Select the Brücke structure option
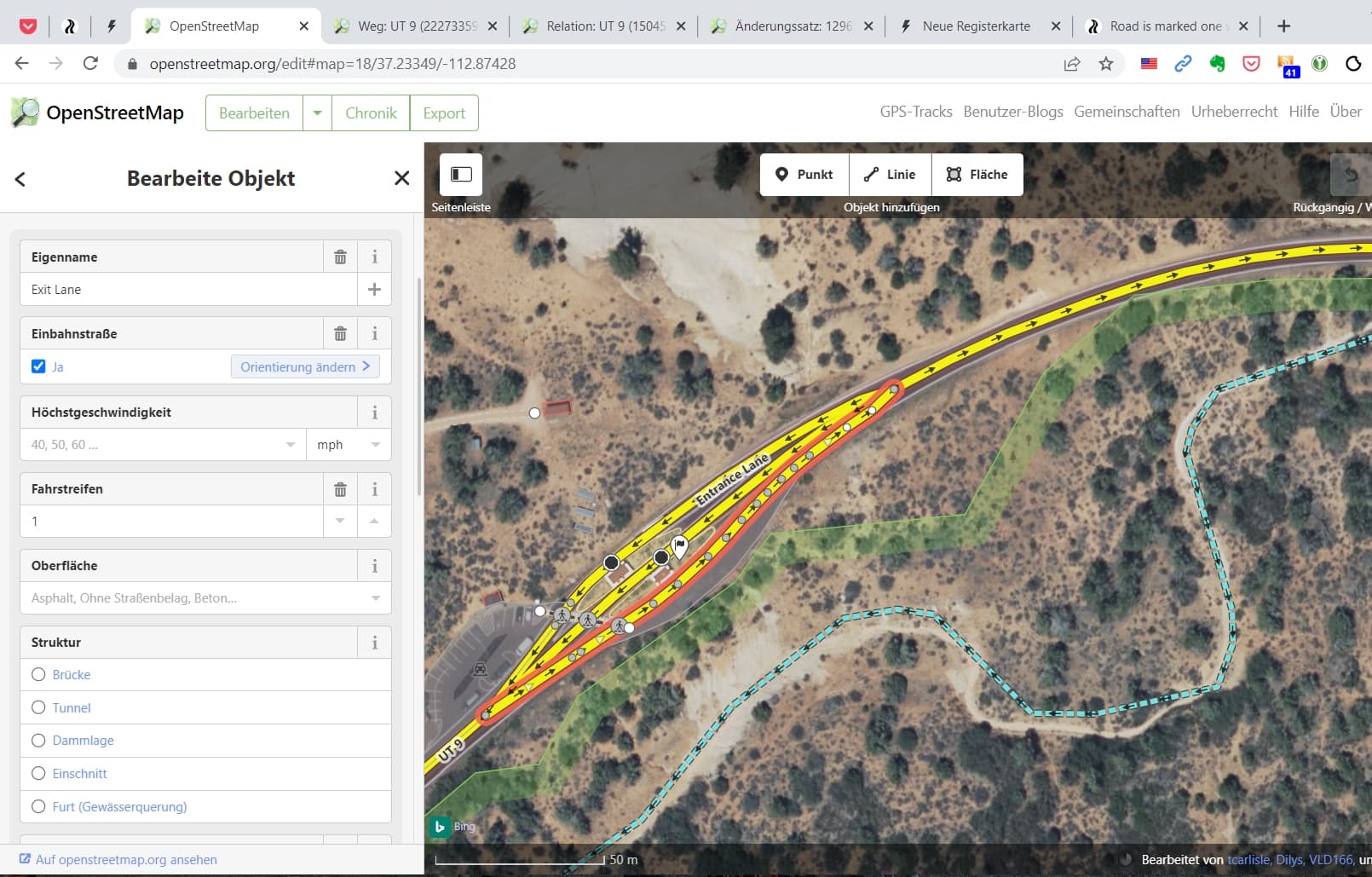Viewport: 1372px width, 877px height. [x=38, y=675]
